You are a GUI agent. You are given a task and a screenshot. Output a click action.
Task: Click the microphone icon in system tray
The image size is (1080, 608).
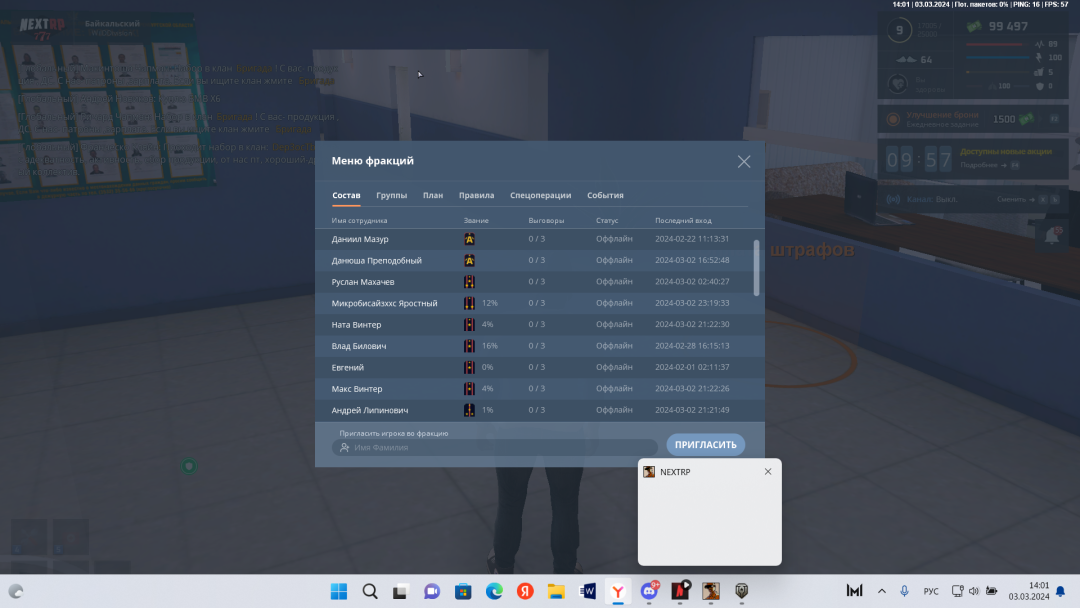(904, 591)
